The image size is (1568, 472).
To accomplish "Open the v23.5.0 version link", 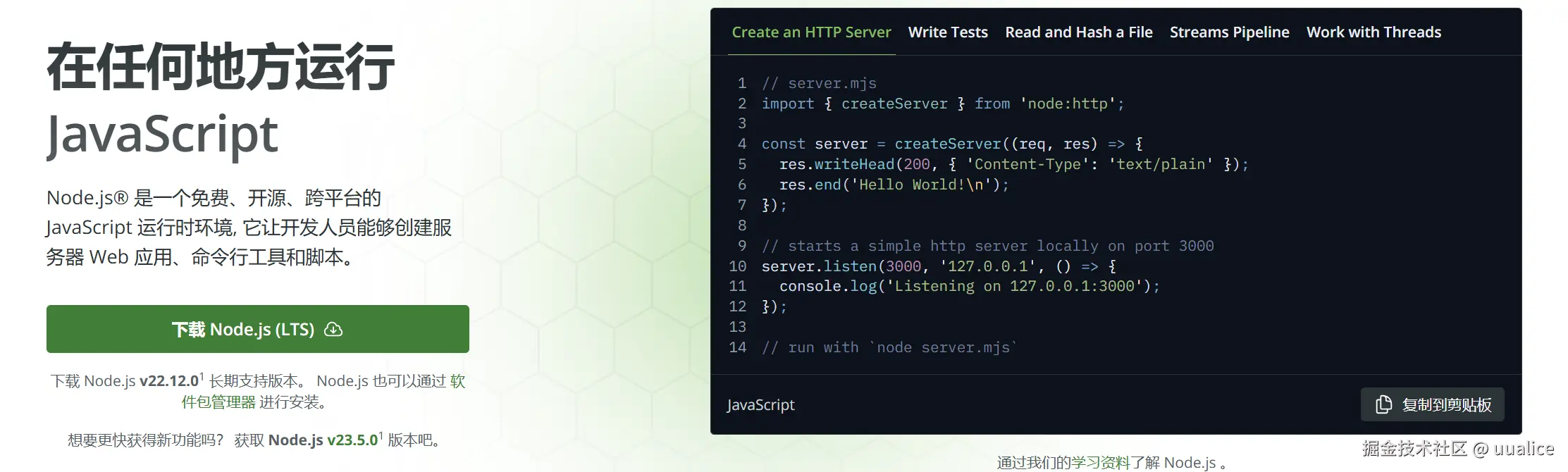I will click(352, 440).
